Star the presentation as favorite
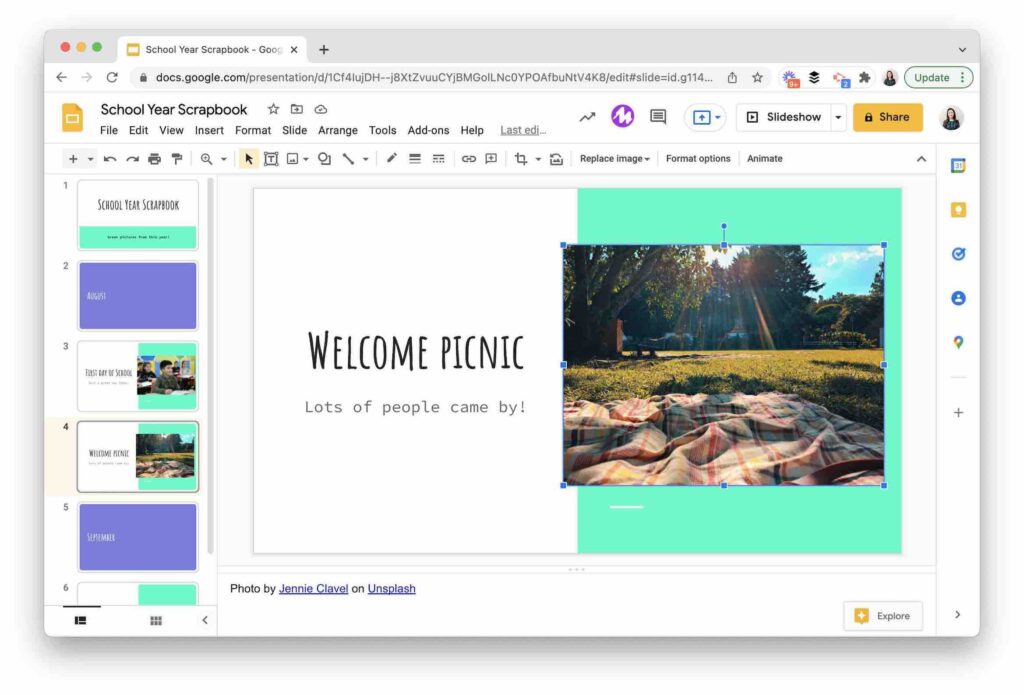Screen dimensions: 1024x695 pos(272,109)
